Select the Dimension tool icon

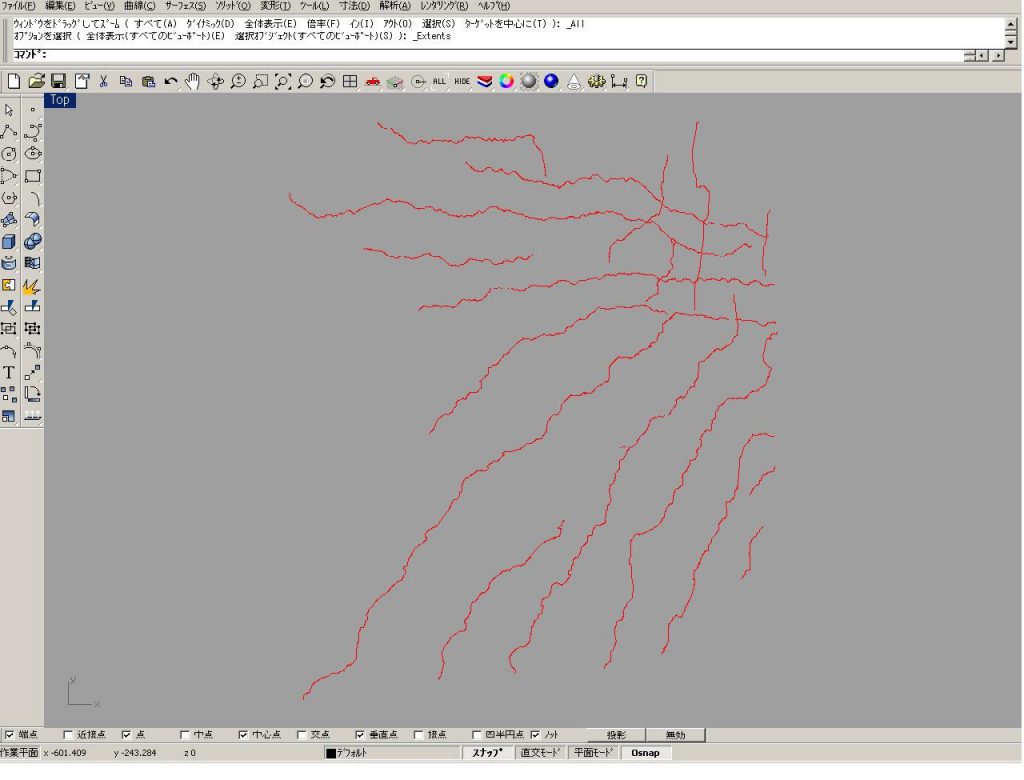pyautogui.click(x=619, y=81)
